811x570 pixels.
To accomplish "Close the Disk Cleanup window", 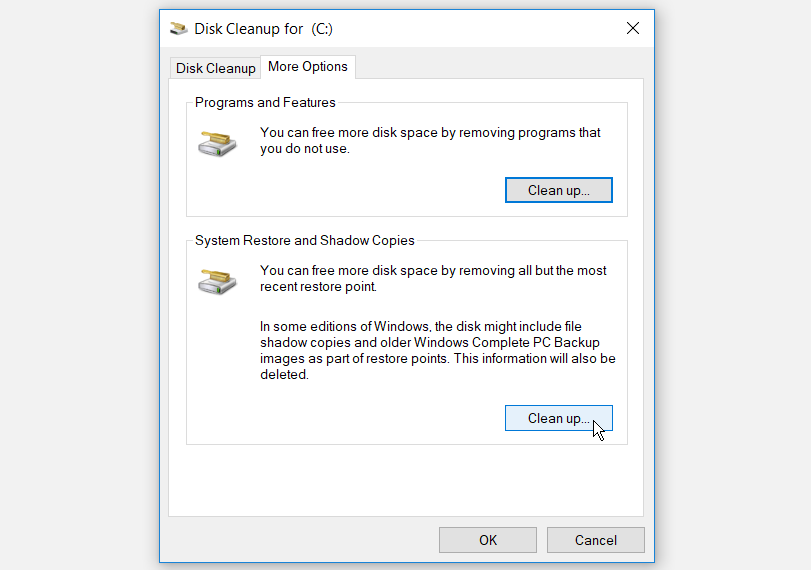I will point(632,29).
